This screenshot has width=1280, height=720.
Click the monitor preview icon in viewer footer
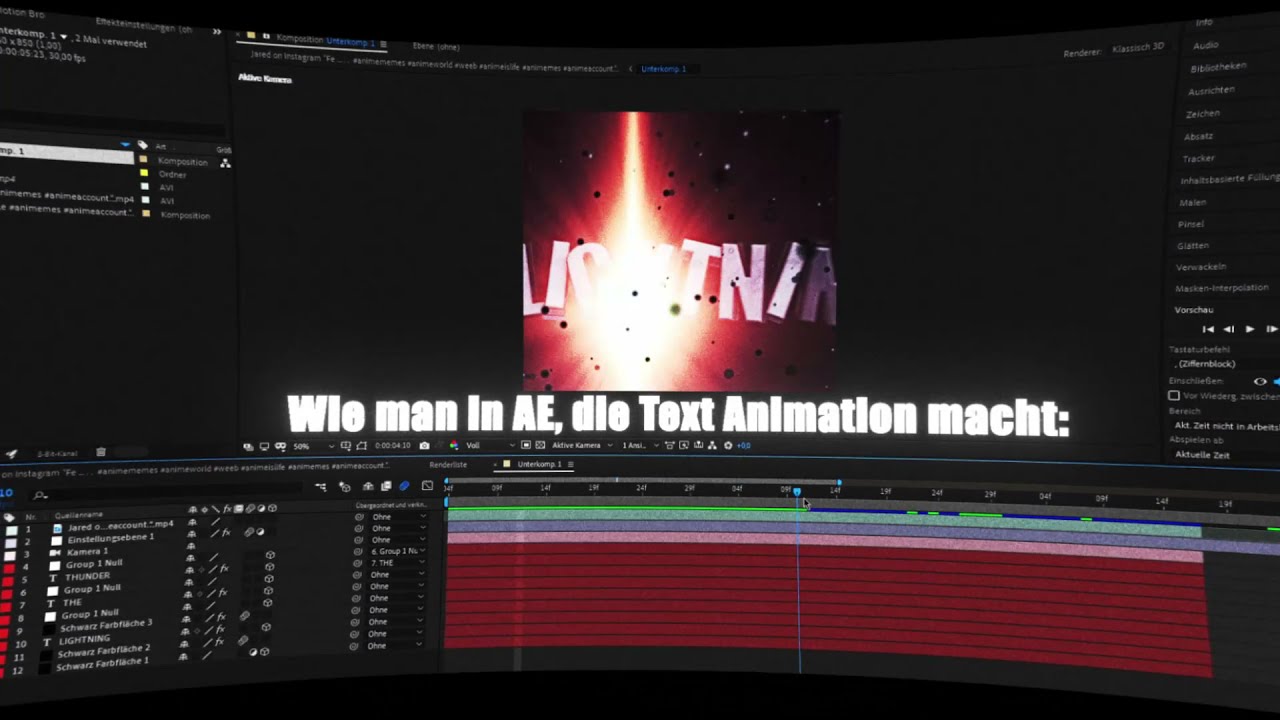tap(265, 446)
